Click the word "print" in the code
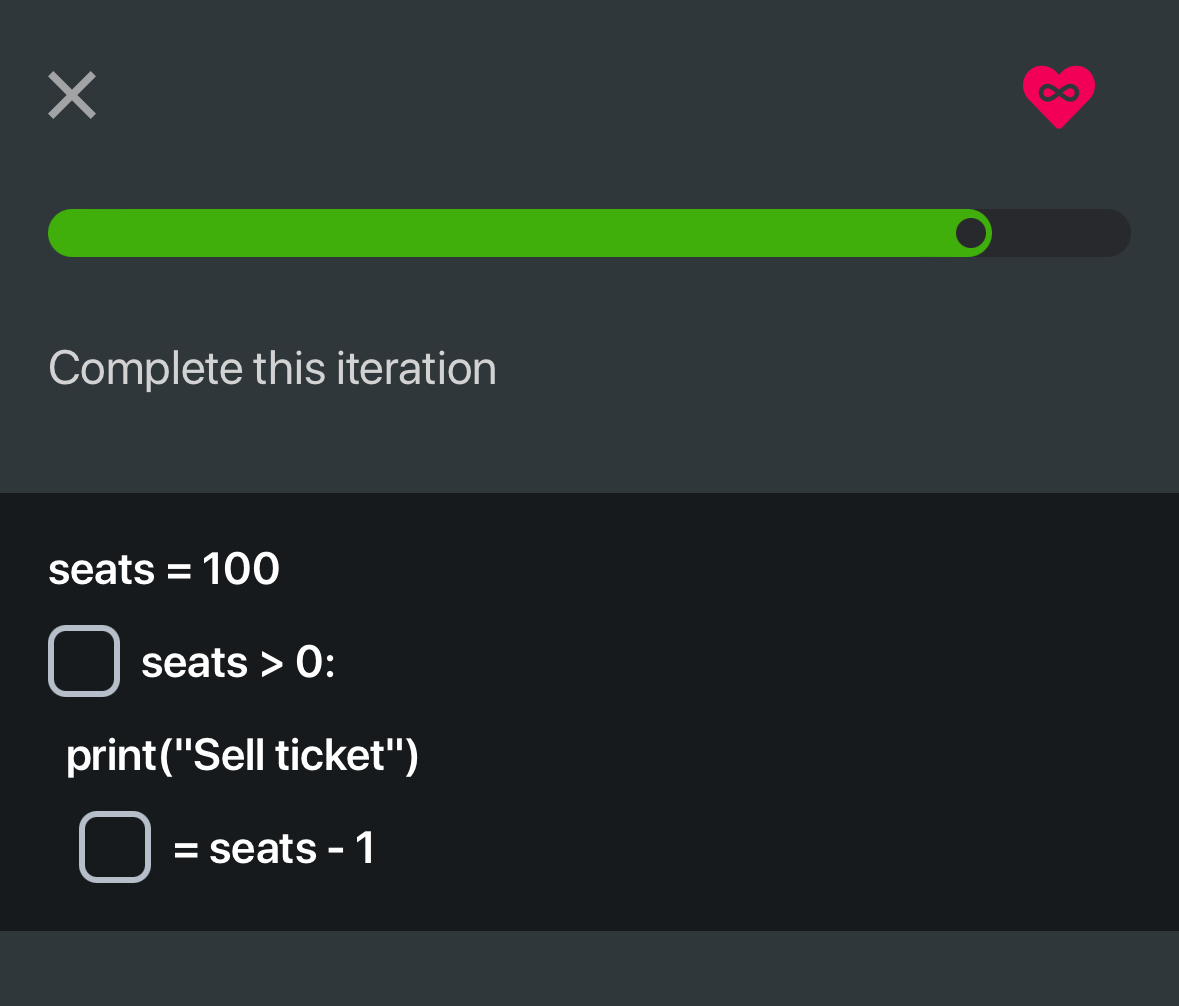The height and width of the screenshot is (1006, 1179). [110, 755]
